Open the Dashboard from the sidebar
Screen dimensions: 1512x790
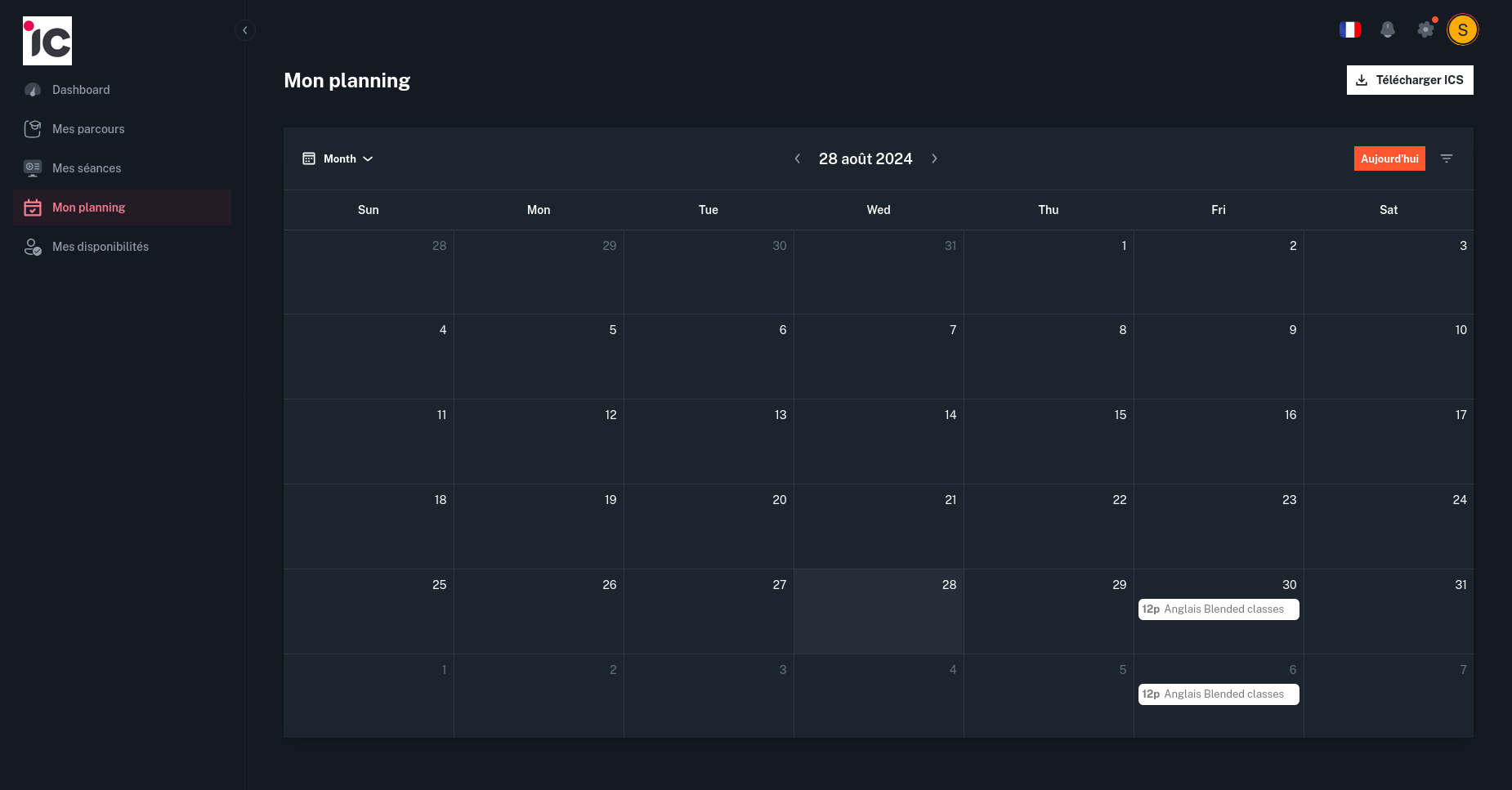pyautogui.click(x=80, y=90)
